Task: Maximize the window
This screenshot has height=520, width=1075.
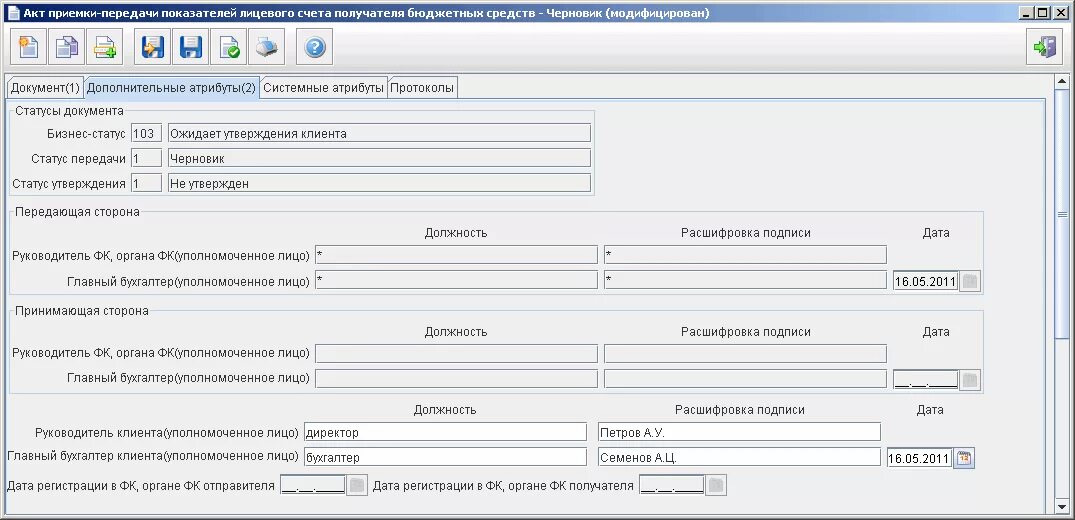Action: pos(1042,13)
